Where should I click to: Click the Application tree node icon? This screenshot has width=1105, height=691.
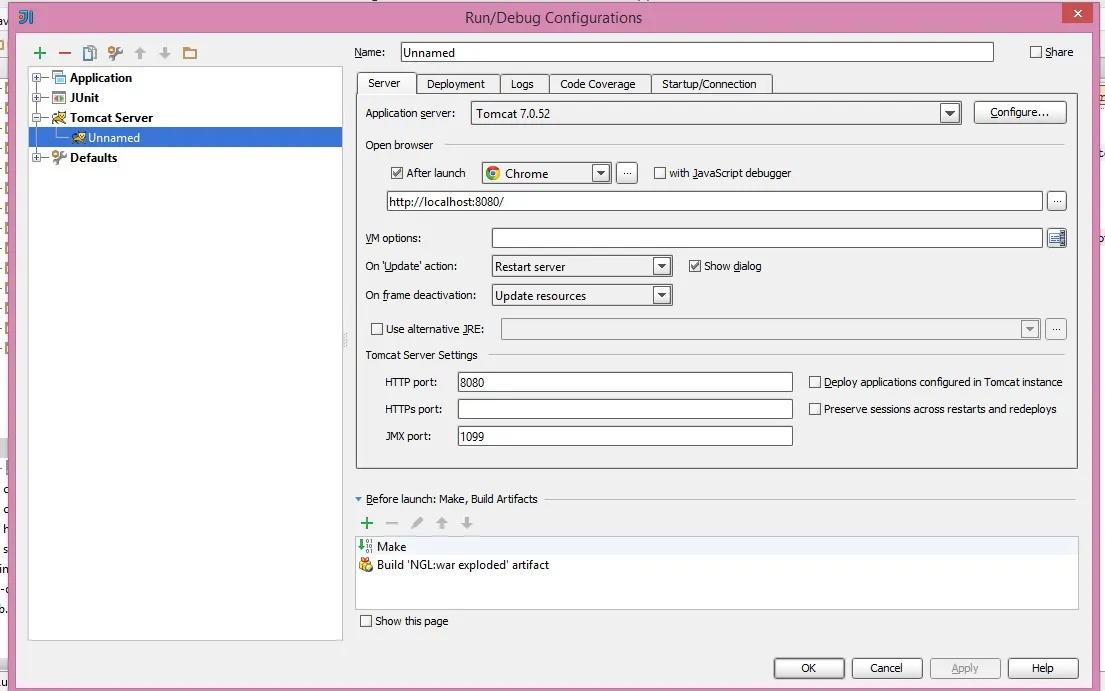pyautogui.click(x=59, y=77)
